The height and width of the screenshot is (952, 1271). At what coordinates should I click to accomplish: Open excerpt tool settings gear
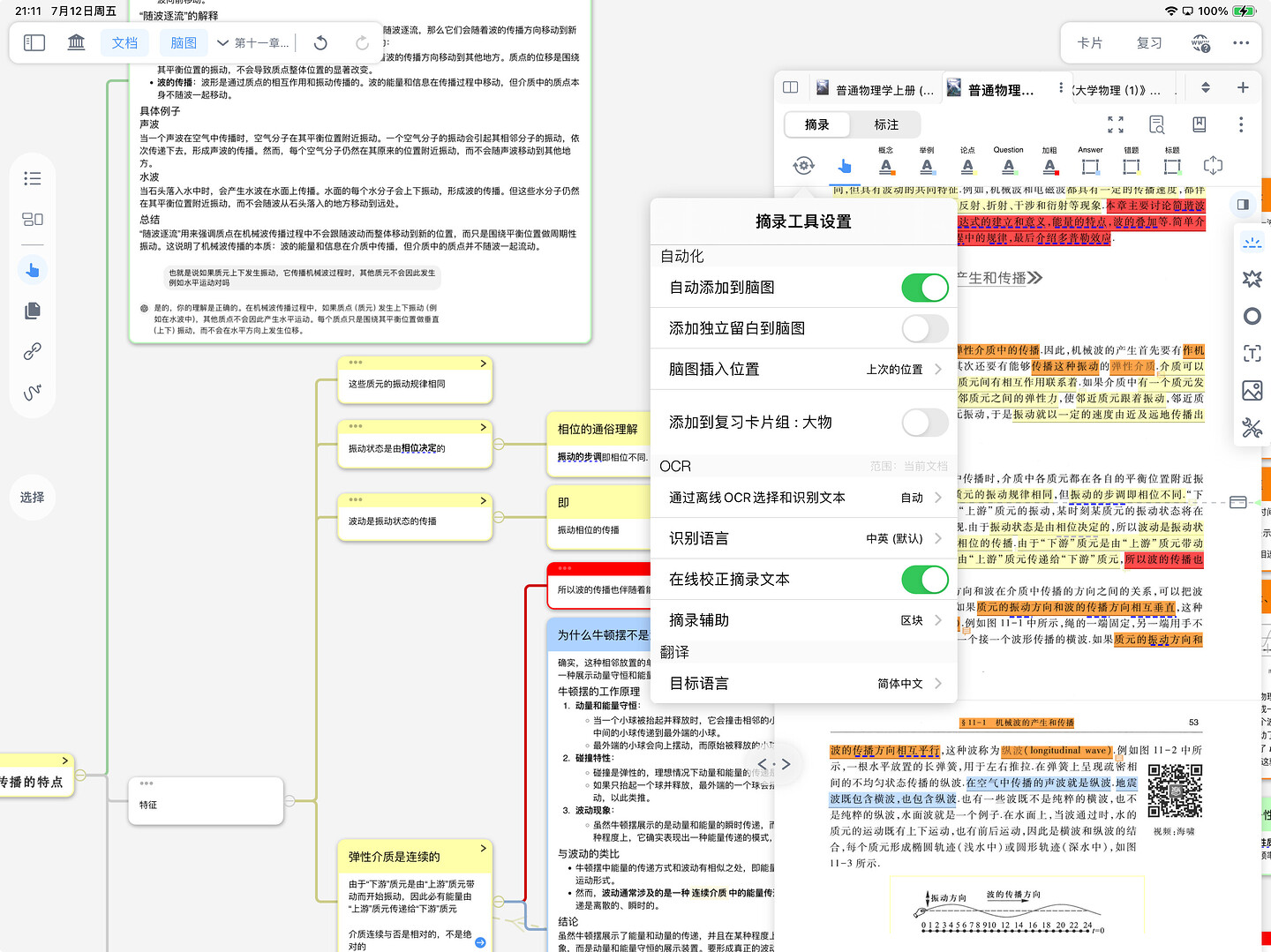[x=803, y=166]
